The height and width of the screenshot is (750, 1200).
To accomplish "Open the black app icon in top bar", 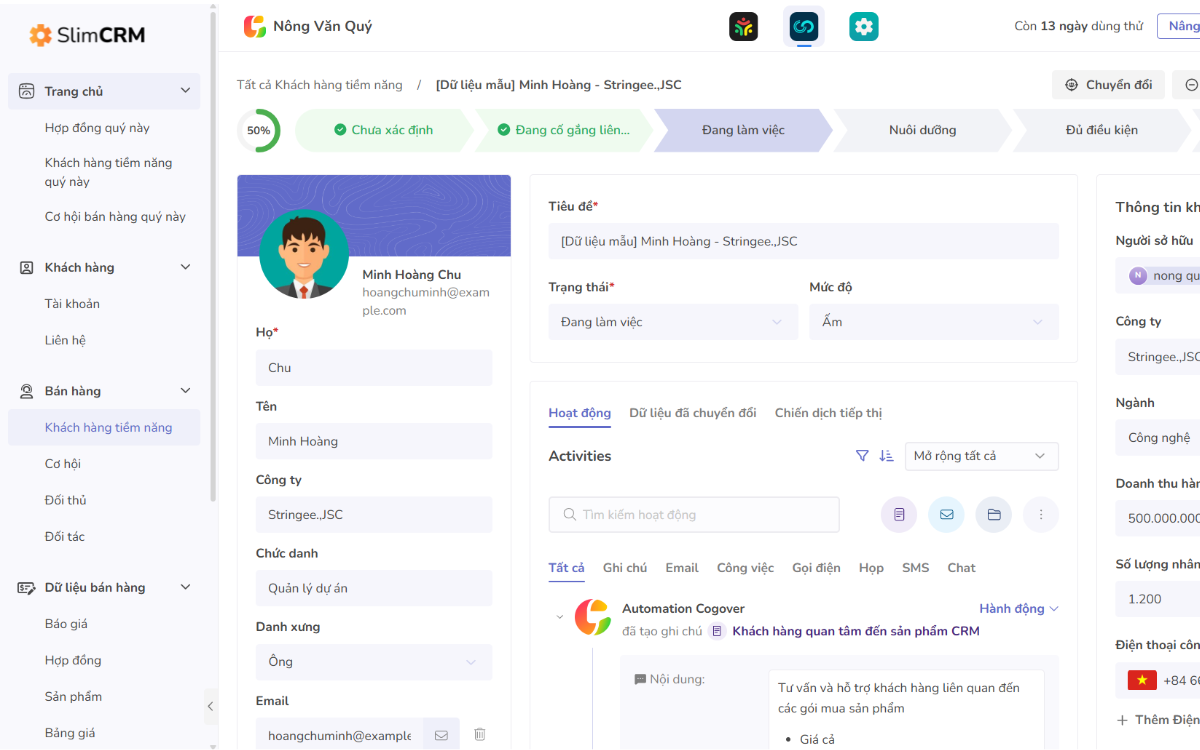I will coord(743,26).
